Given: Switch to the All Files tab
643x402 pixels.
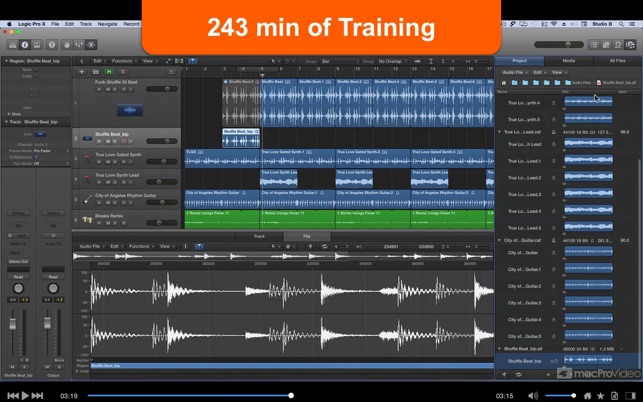Looking at the screenshot, I should point(617,61).
